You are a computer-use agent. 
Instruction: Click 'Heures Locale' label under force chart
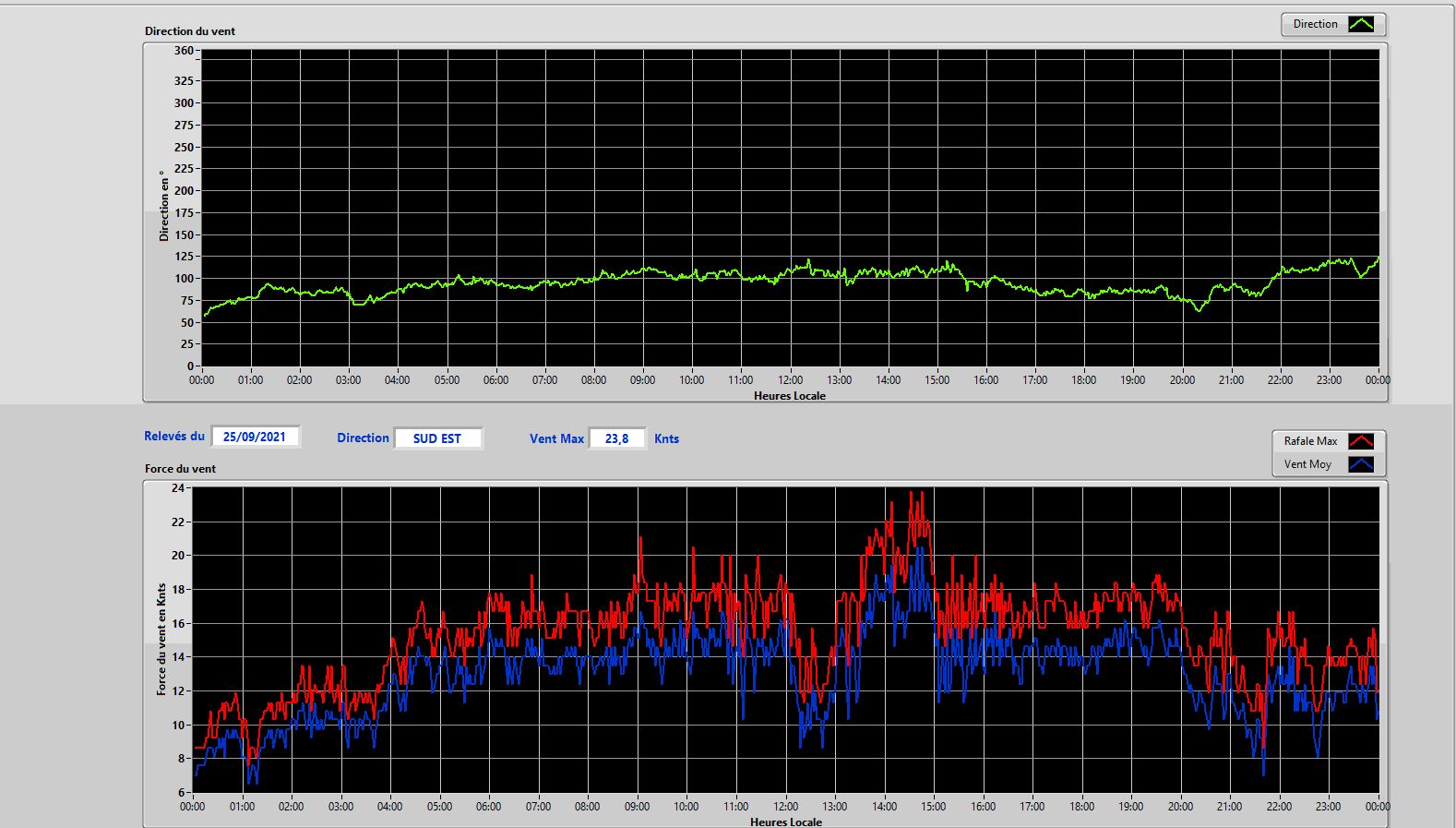[786, 822]
